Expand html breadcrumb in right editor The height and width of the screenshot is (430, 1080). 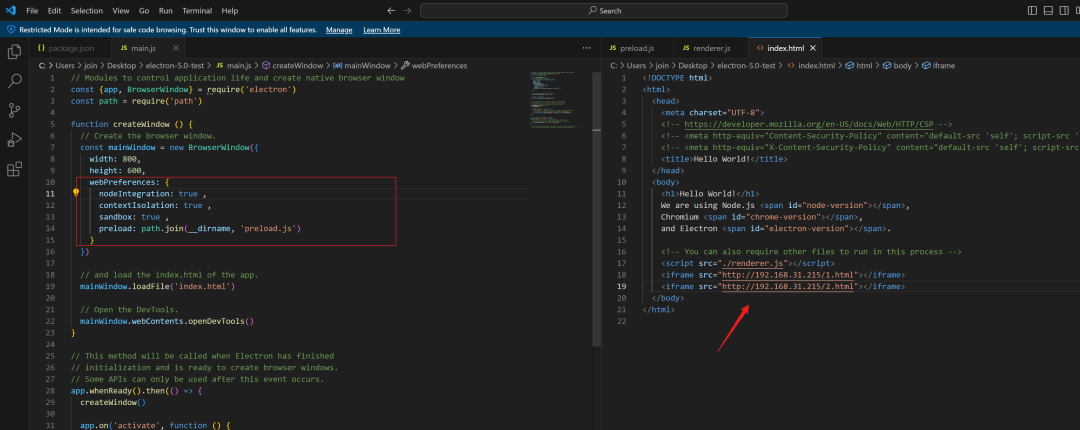[x=859, y=65]
